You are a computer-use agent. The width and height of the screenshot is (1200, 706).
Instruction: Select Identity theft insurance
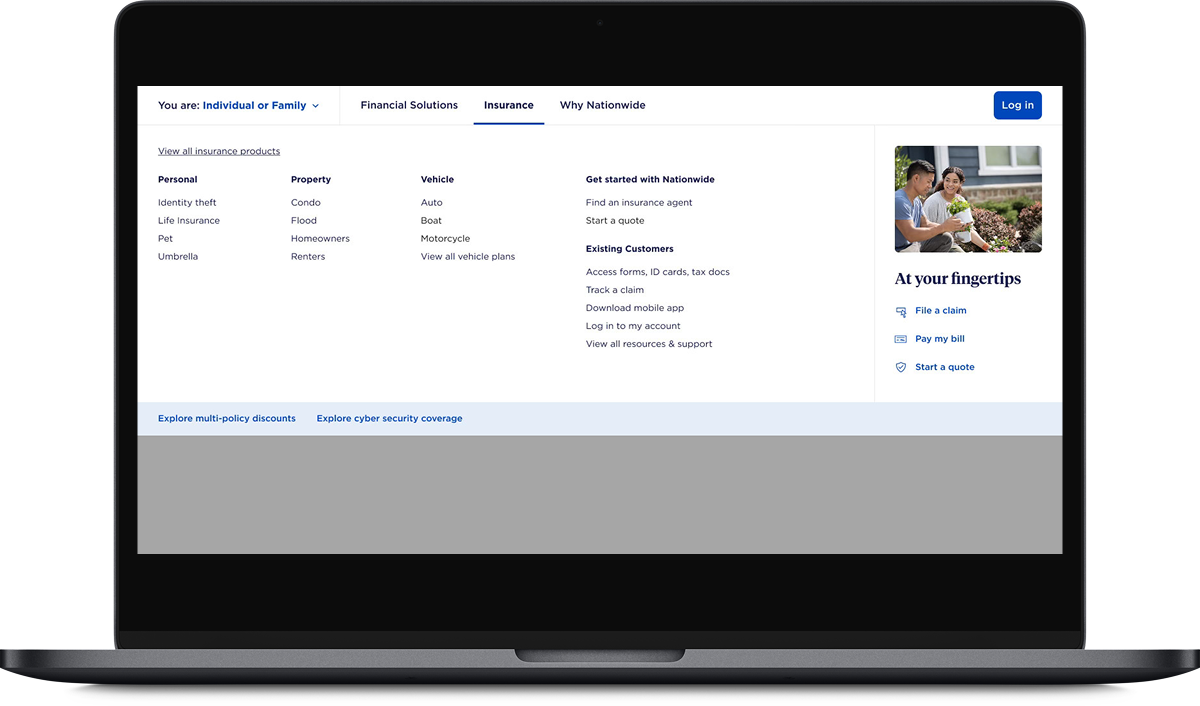pyautogui.click(x=187, y=202)
